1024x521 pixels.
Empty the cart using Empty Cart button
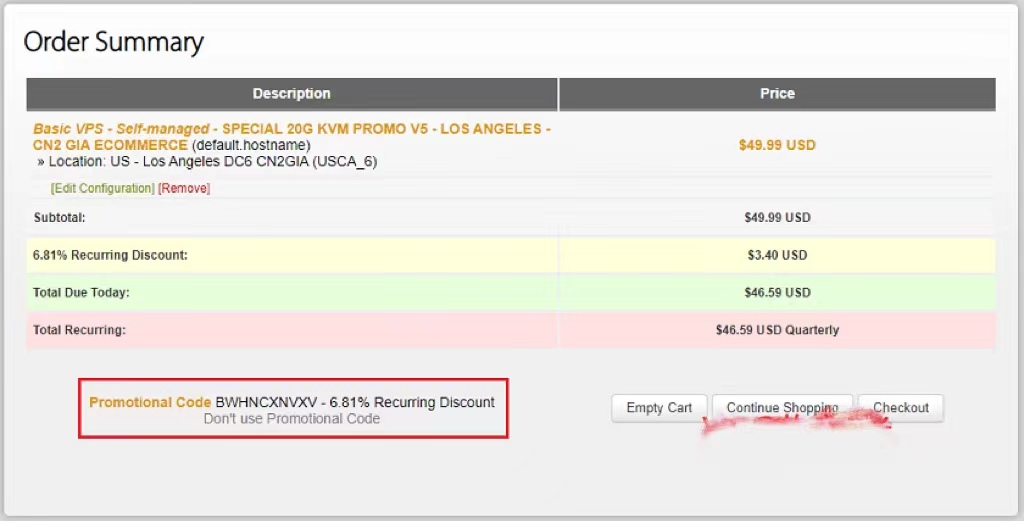pyautogui.click(x=659, y=408)
